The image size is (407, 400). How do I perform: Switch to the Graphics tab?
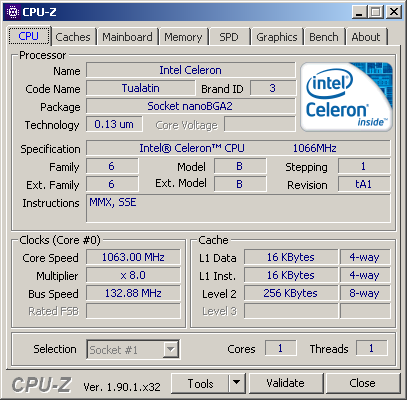click(277, 37)
